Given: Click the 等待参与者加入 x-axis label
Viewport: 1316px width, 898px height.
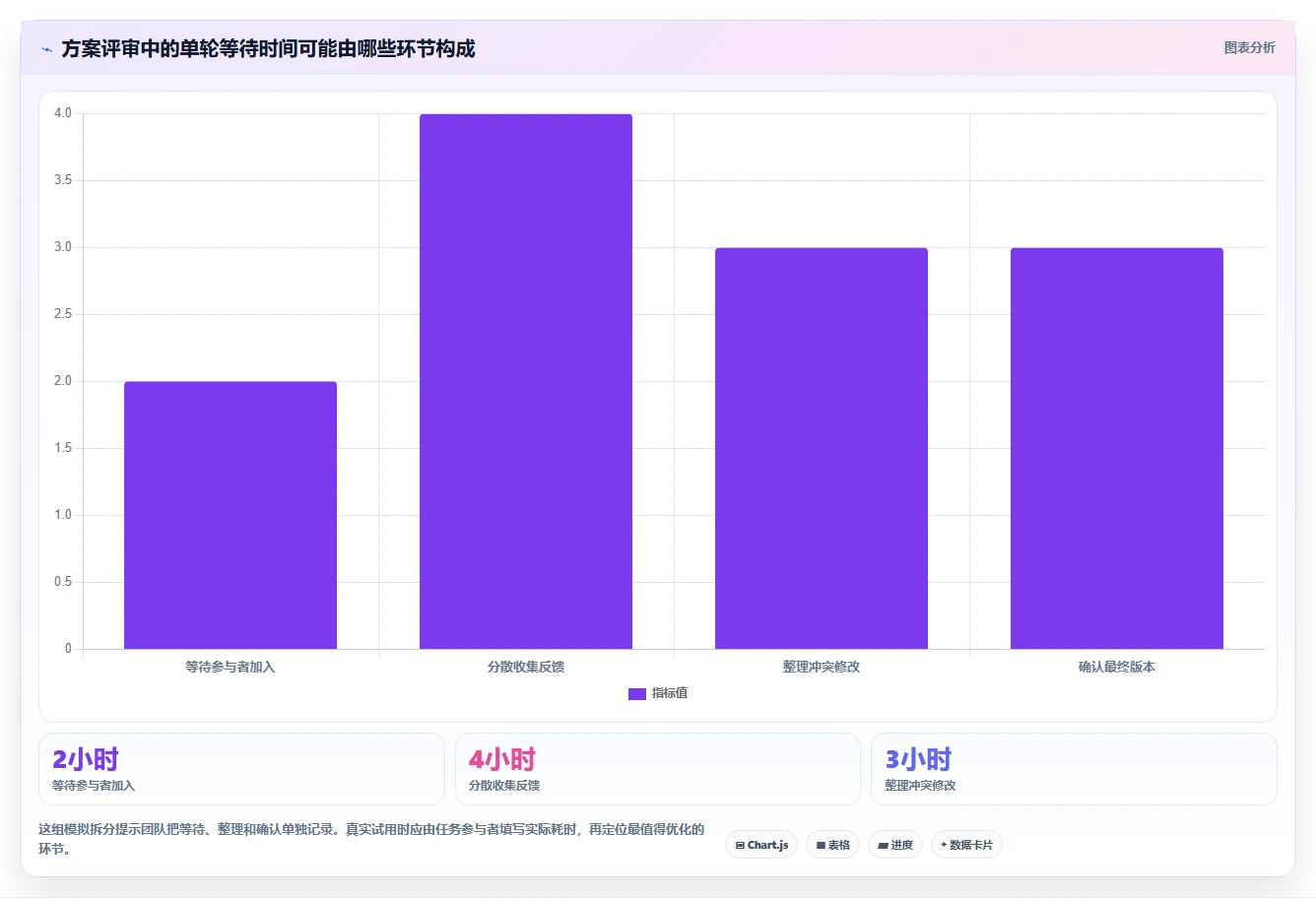Looking at the screenshot, I should click(x=230, y=667).
